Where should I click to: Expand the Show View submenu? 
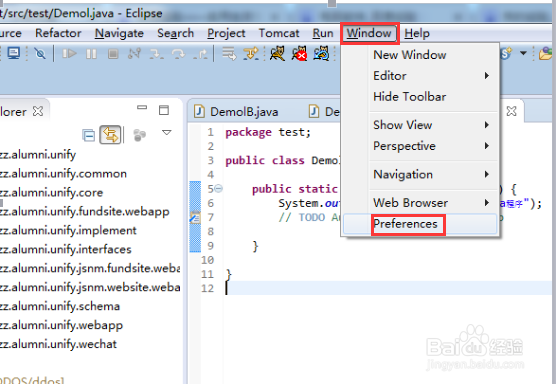point(420,125)
